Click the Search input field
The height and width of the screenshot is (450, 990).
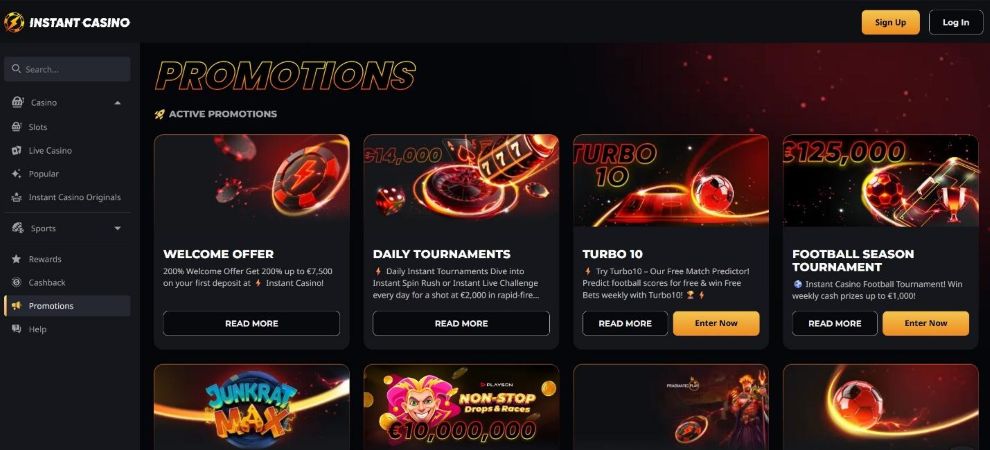pyautogui.click(x=68, y=69)
